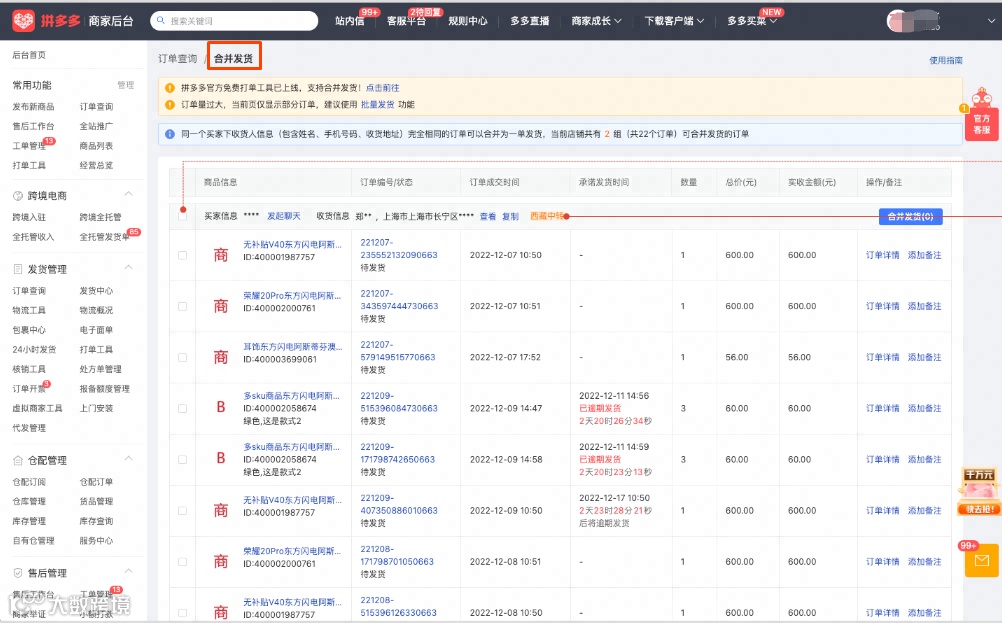This screenshot has height=623, width=1002.
Task: Check the order 221208-171798701050663 checkbox
Action: [183, 562]
